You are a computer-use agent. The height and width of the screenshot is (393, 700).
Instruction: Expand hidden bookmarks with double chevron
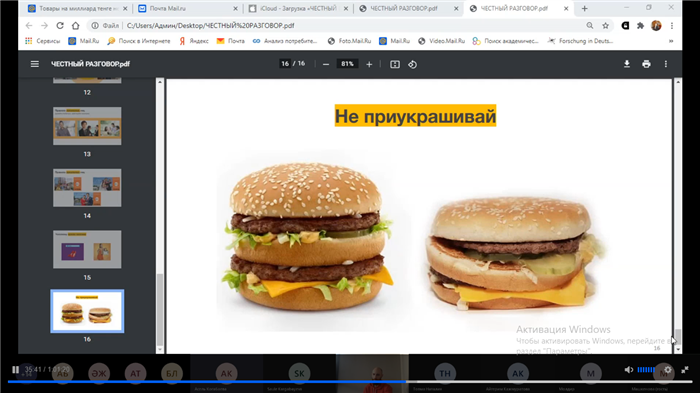671,41
